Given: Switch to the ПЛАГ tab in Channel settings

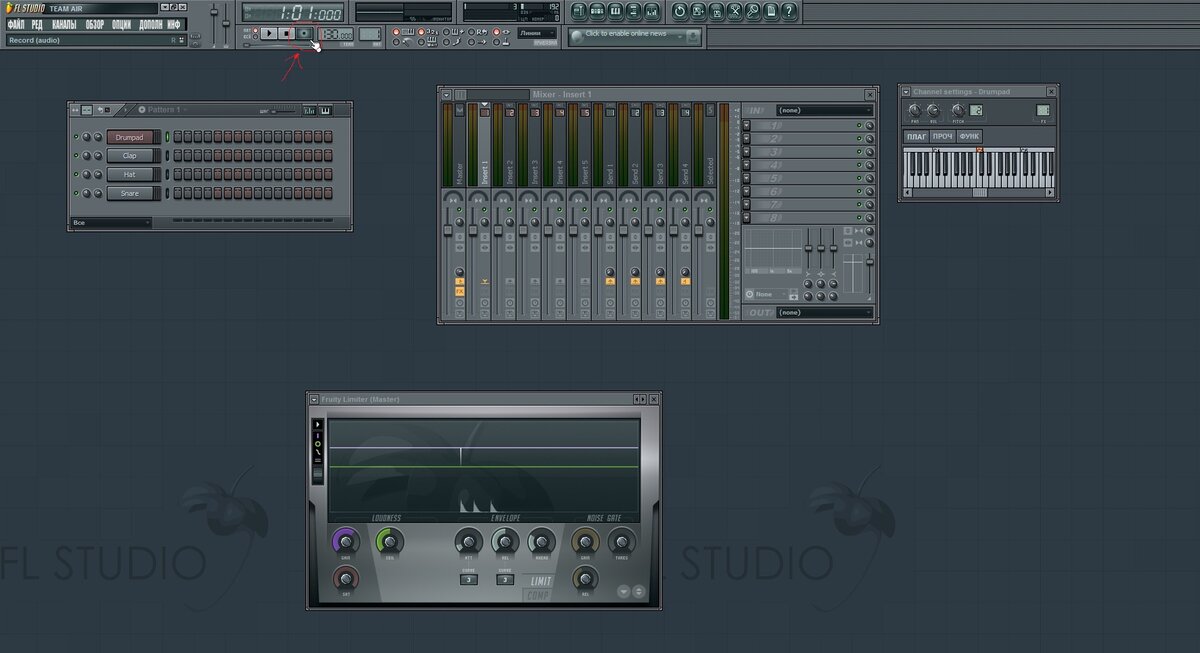Looking at the screenshot, I should pyautogui.click(x=916, y=136).
